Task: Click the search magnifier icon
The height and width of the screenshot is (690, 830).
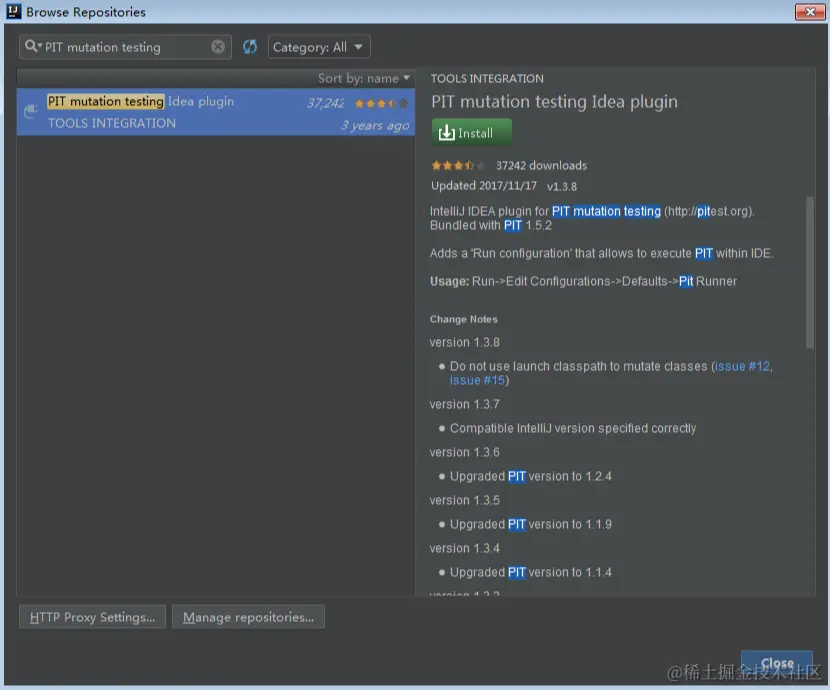Action: (x=32, y=47)
